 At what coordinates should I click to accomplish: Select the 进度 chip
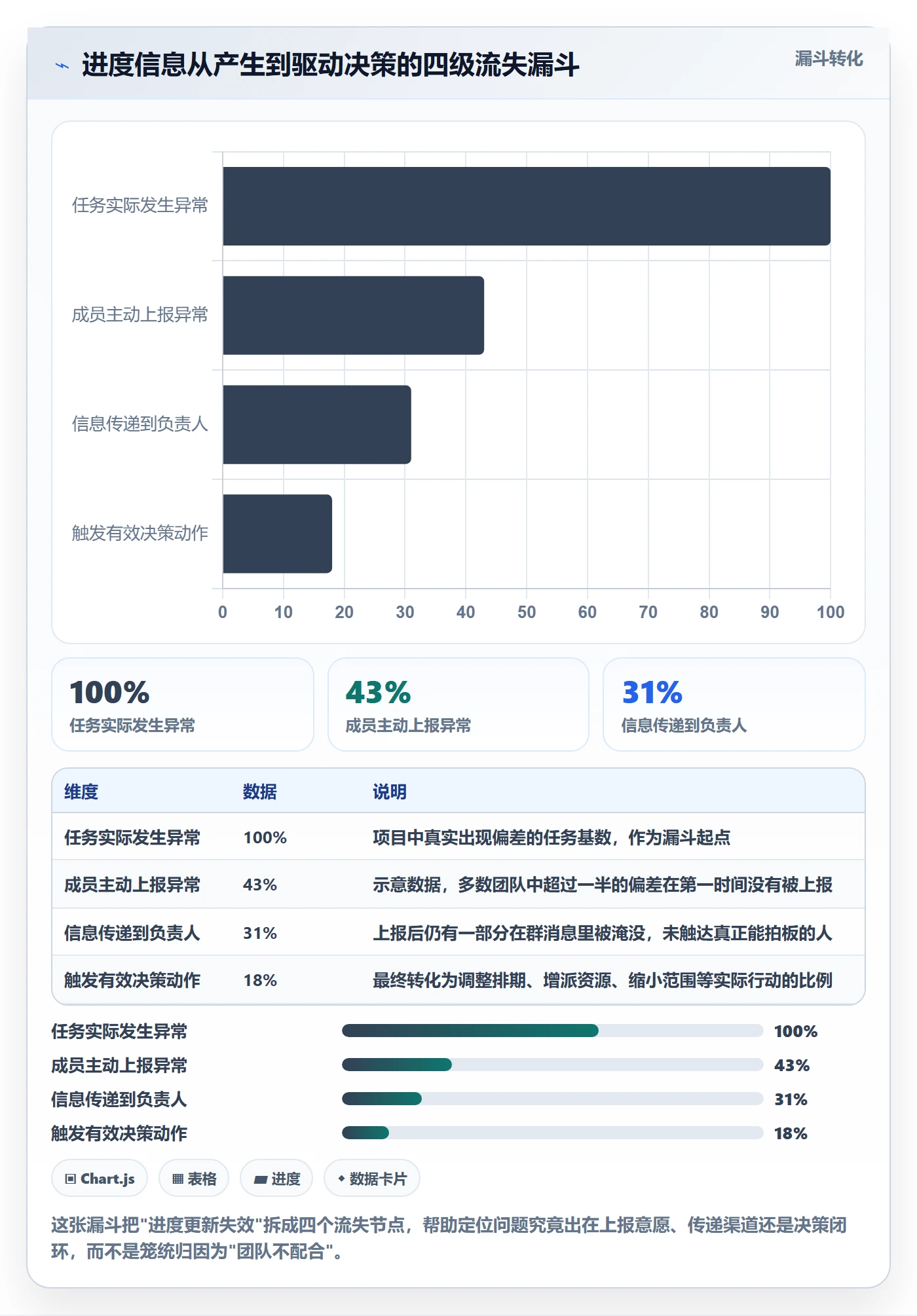click(x=276, y=1179)
